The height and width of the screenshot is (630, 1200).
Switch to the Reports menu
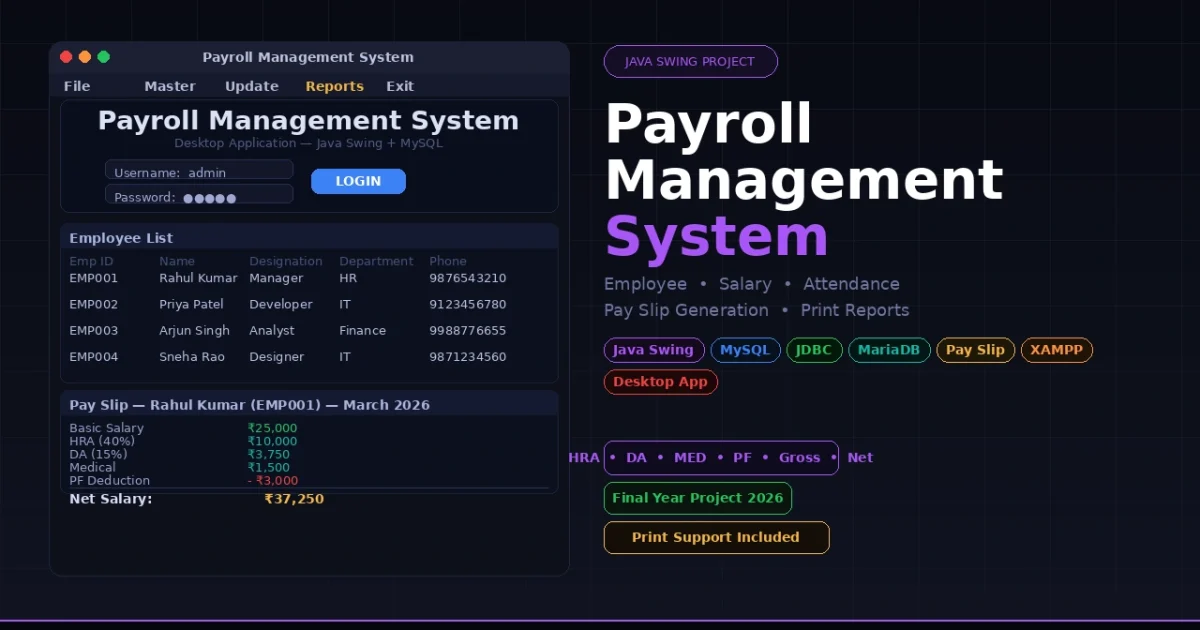pos(334,86)
